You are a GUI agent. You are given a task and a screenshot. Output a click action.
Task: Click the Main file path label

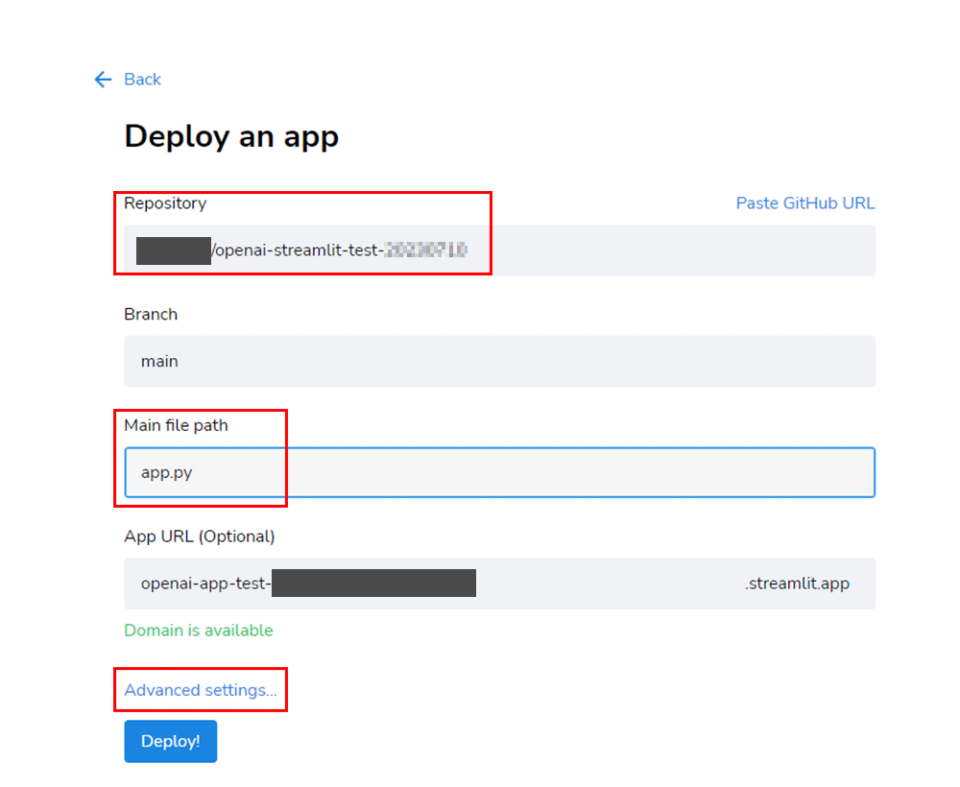pos(176,425)
